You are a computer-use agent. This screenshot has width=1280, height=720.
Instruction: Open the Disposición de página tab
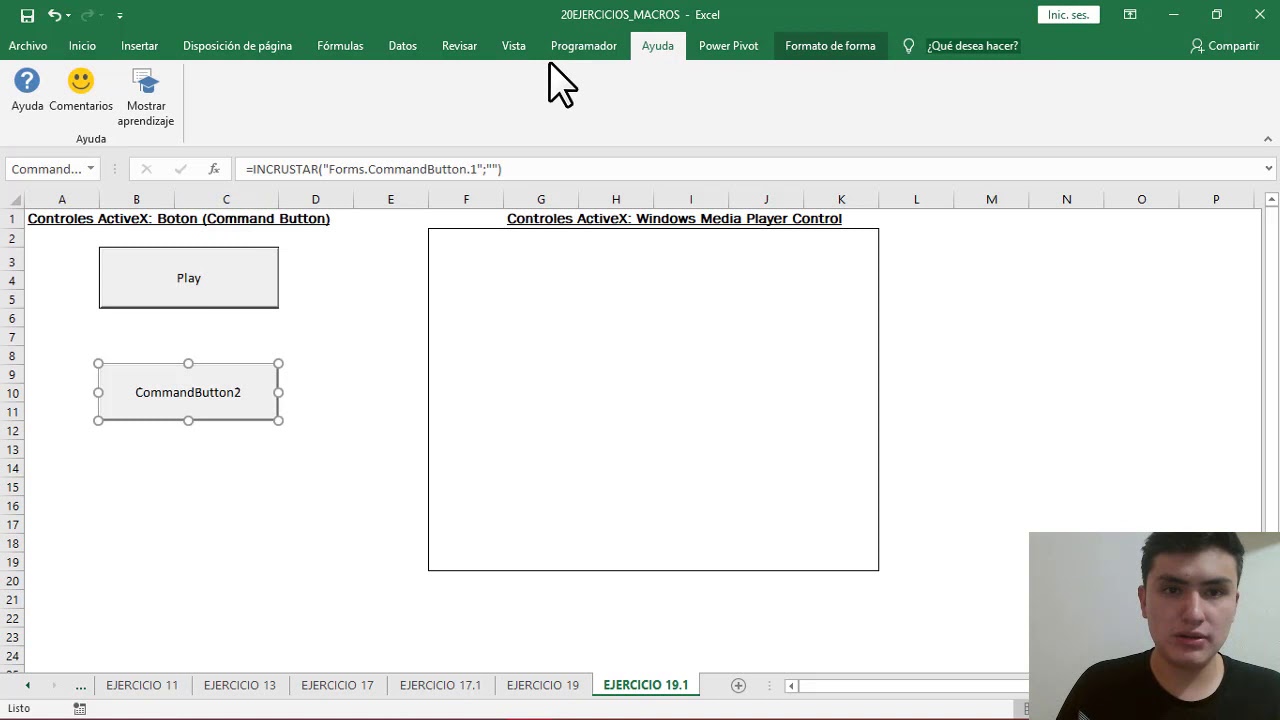click(237, 46)
